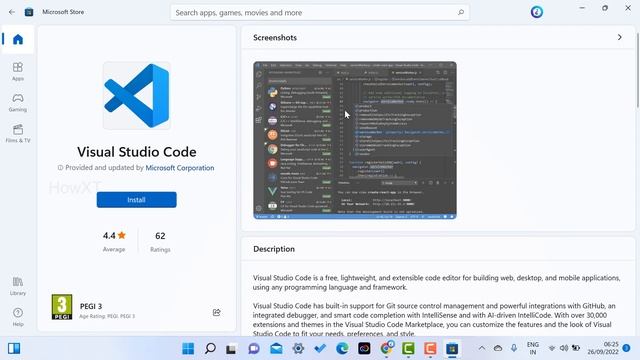640x360 pixels.
Task: Click the microphone icon in system tray
Action: click(514, 348)
